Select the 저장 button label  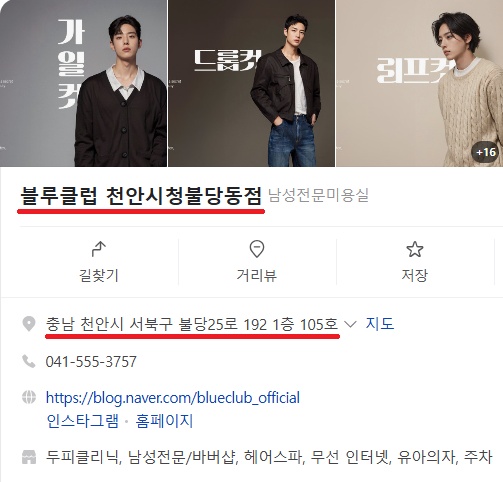point(414,276)
